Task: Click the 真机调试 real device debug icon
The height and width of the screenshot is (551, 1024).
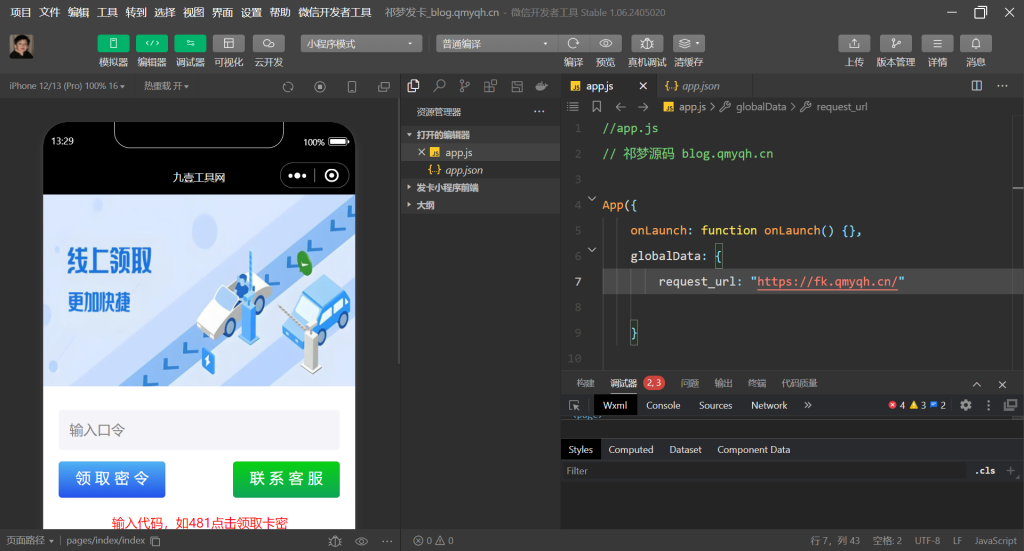Action: pos(647,44)
